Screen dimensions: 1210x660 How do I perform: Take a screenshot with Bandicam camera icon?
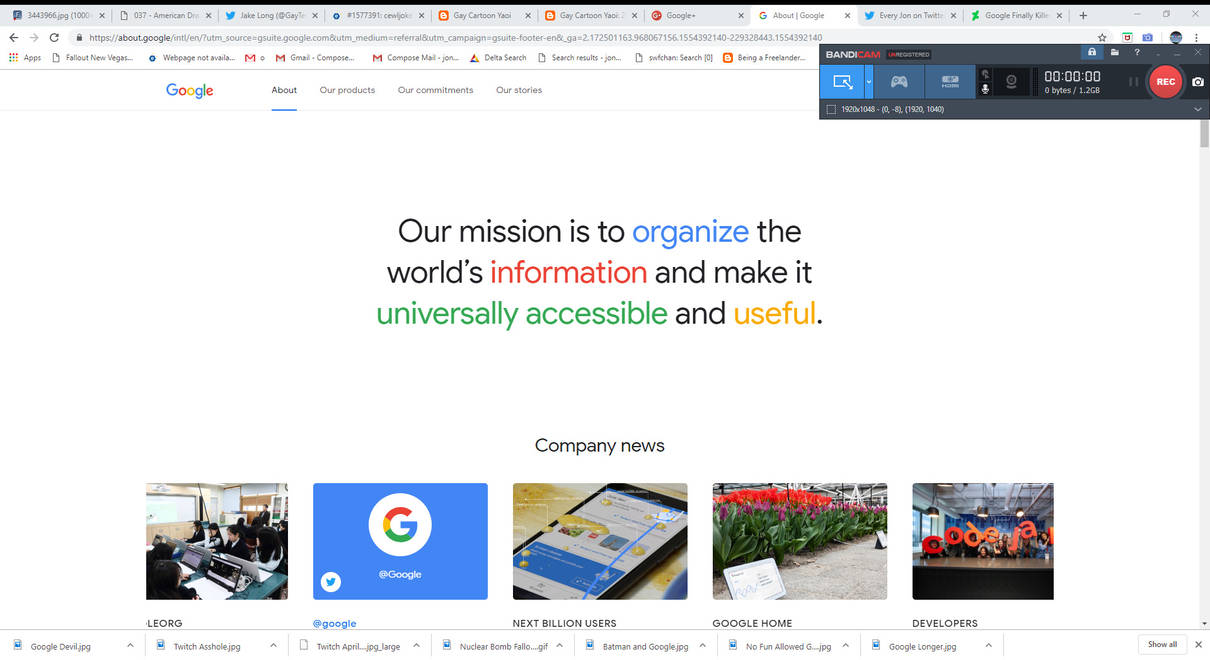tap(1198, 82)
